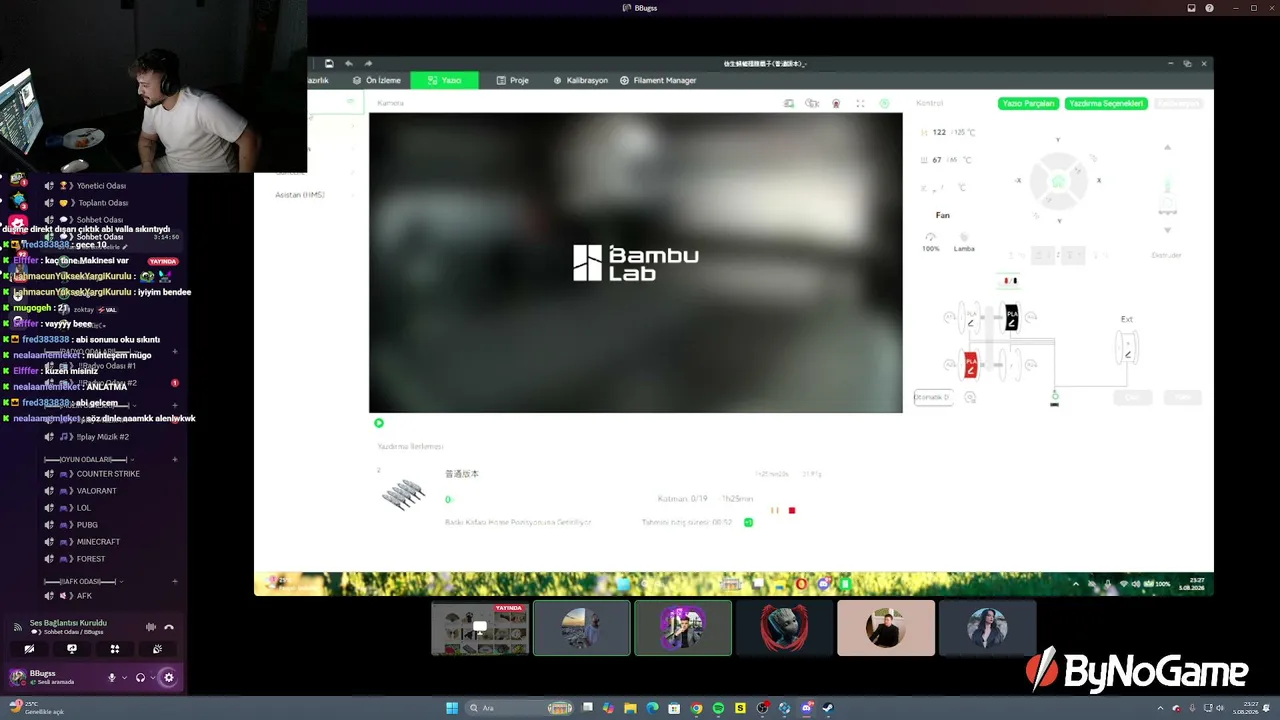Play the camera stream below the video

click(379, 423)
